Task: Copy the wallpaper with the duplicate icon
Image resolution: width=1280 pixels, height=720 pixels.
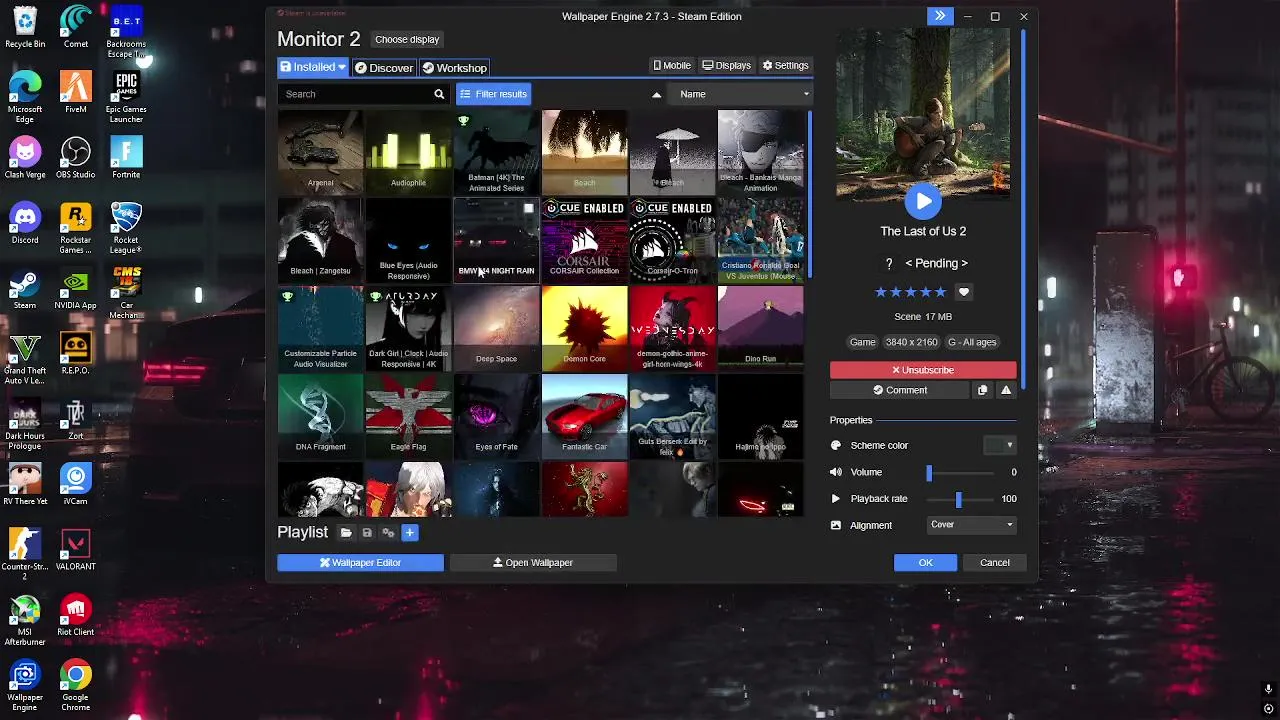Action: tap(983, 390)
